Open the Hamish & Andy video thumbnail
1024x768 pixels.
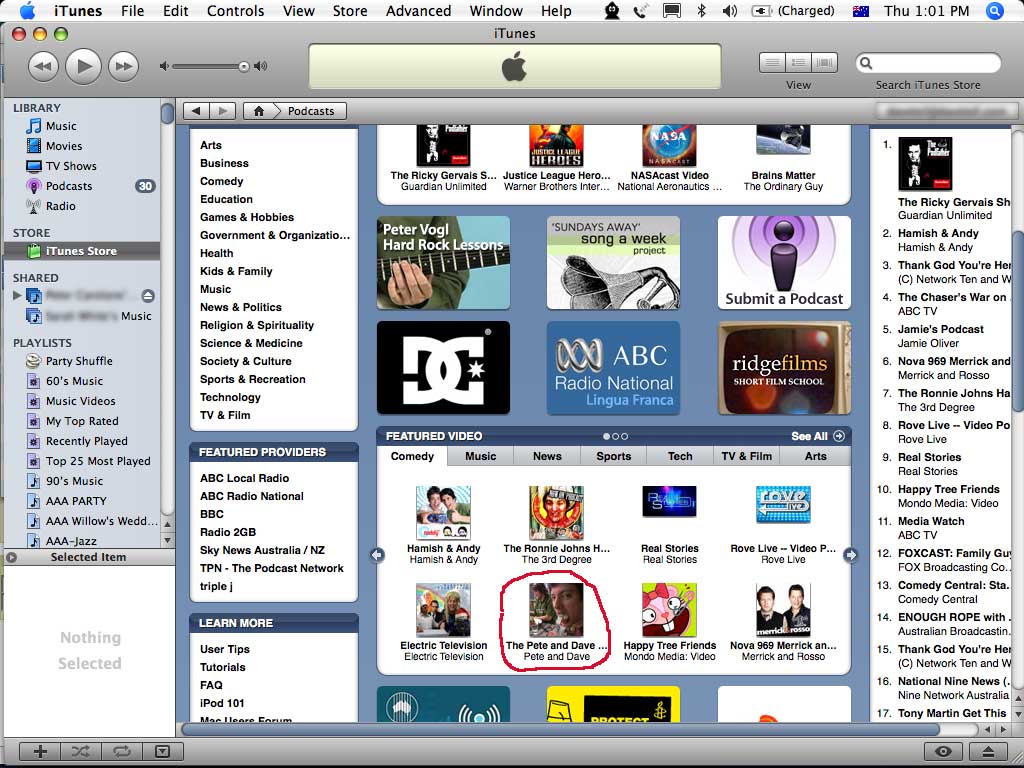(443, 513)
